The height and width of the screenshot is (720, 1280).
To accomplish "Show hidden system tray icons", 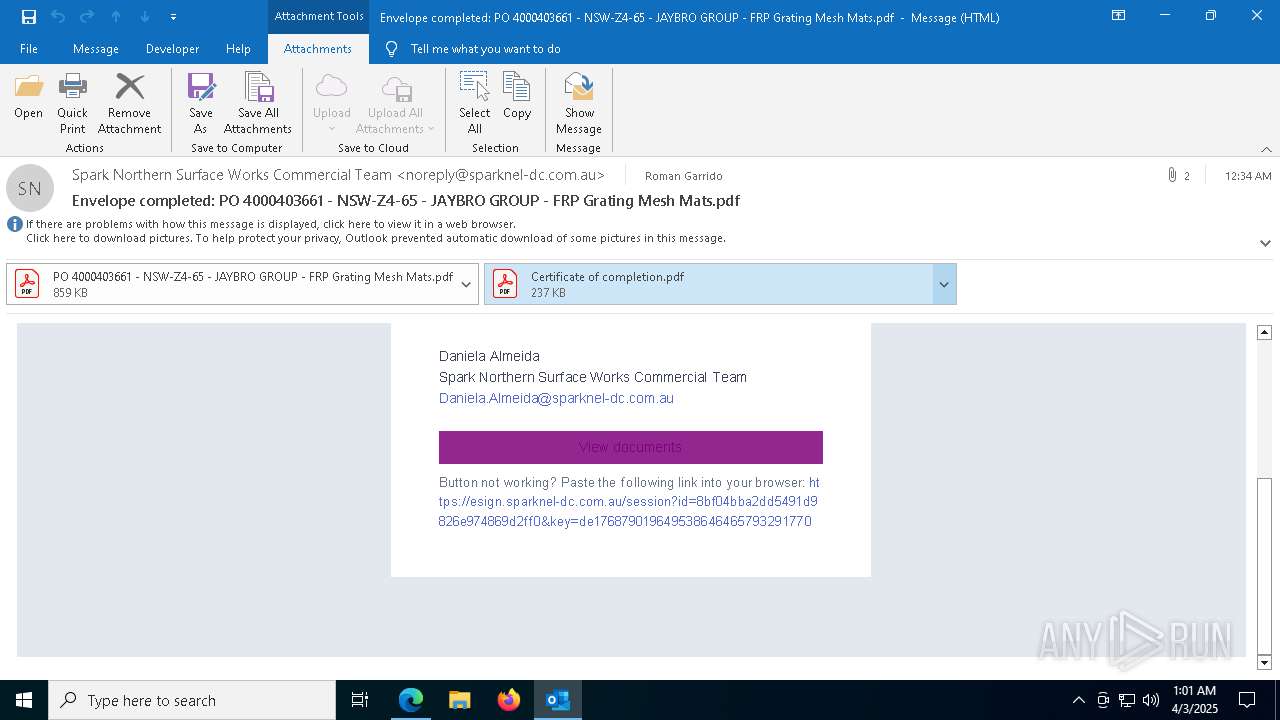I will 1078,700.
